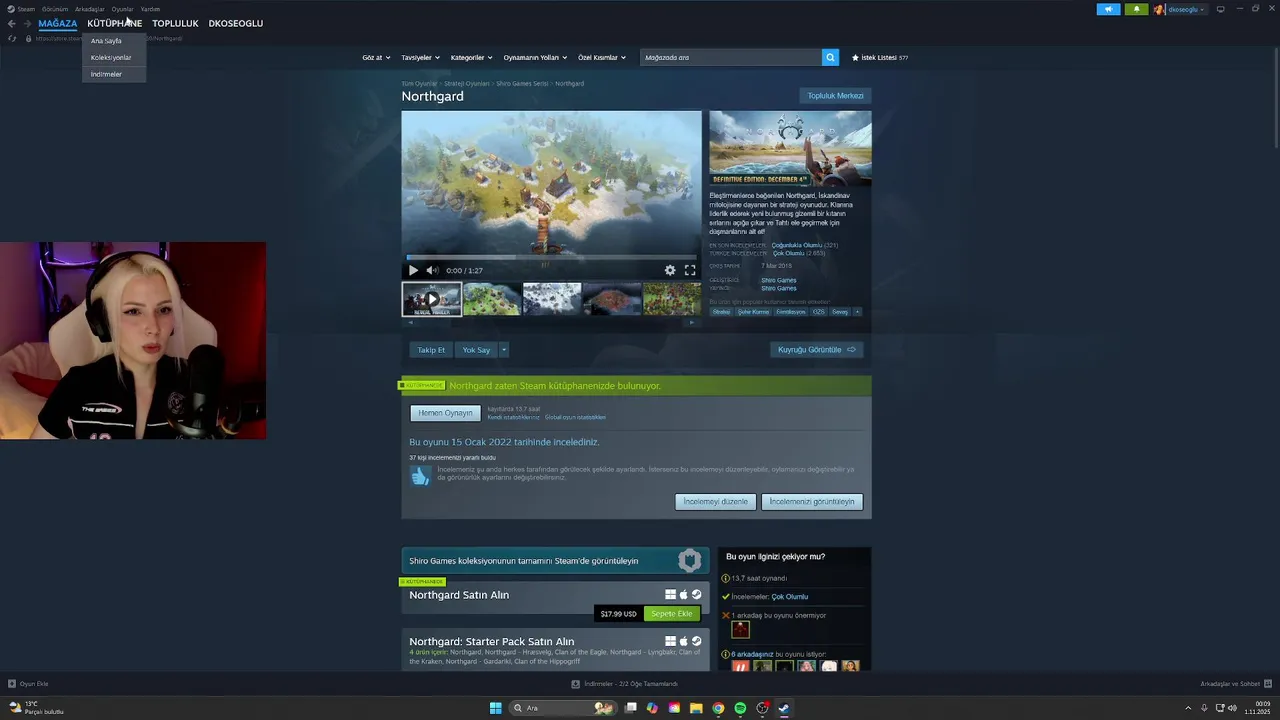This screenshot has height=720, width=1280.
Task: Switch to the TOPLULUK tab
Action: tap(175, 23)
